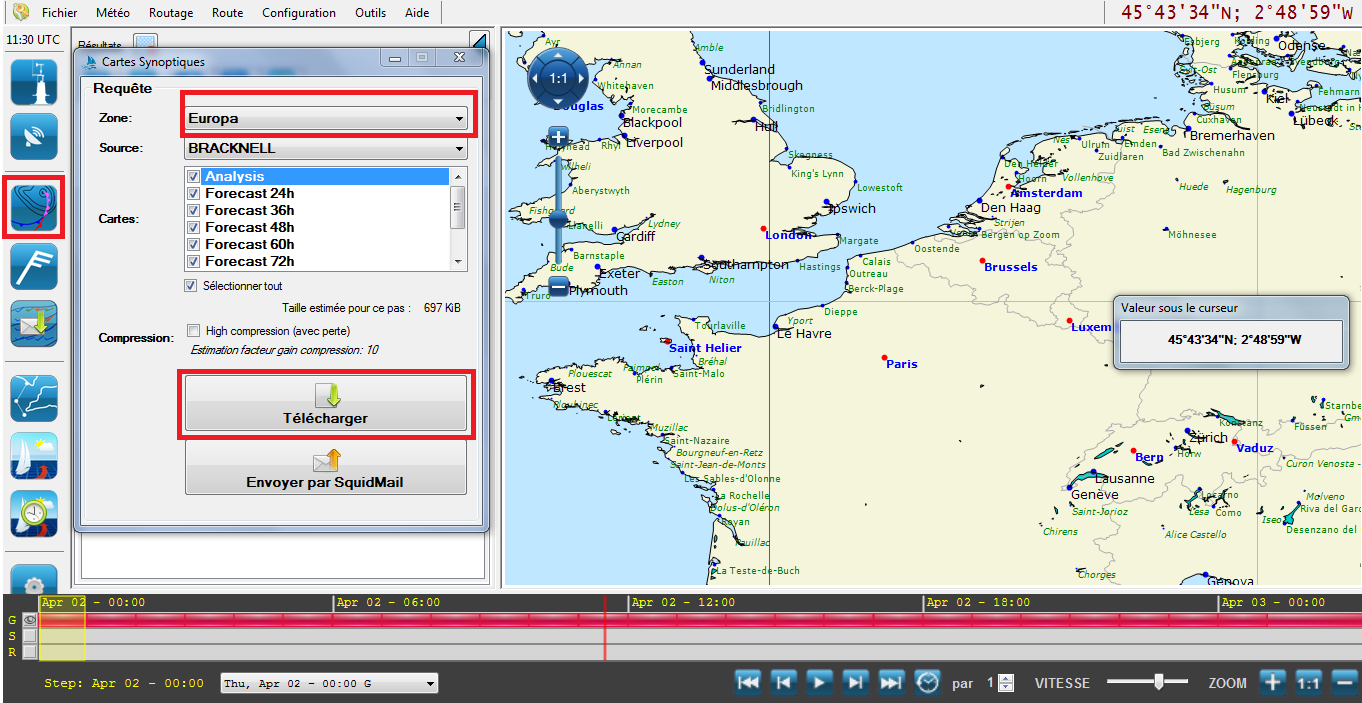1362x703 pixels.
Task: Click the mail download chart sidebar icon
Action: point(34,325)
